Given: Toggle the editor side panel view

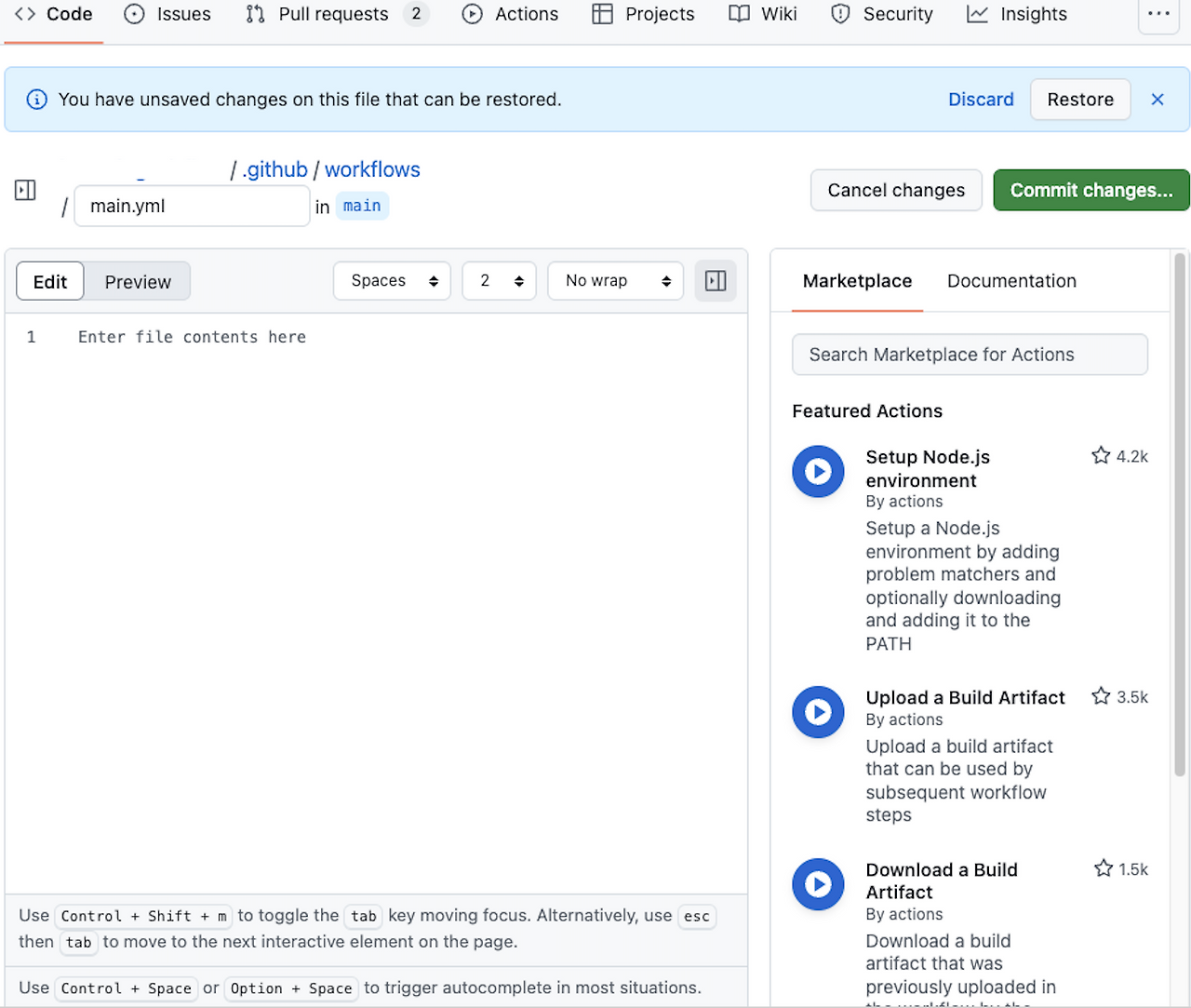Looking at the screenshot, I should click(x=715, y=280).
